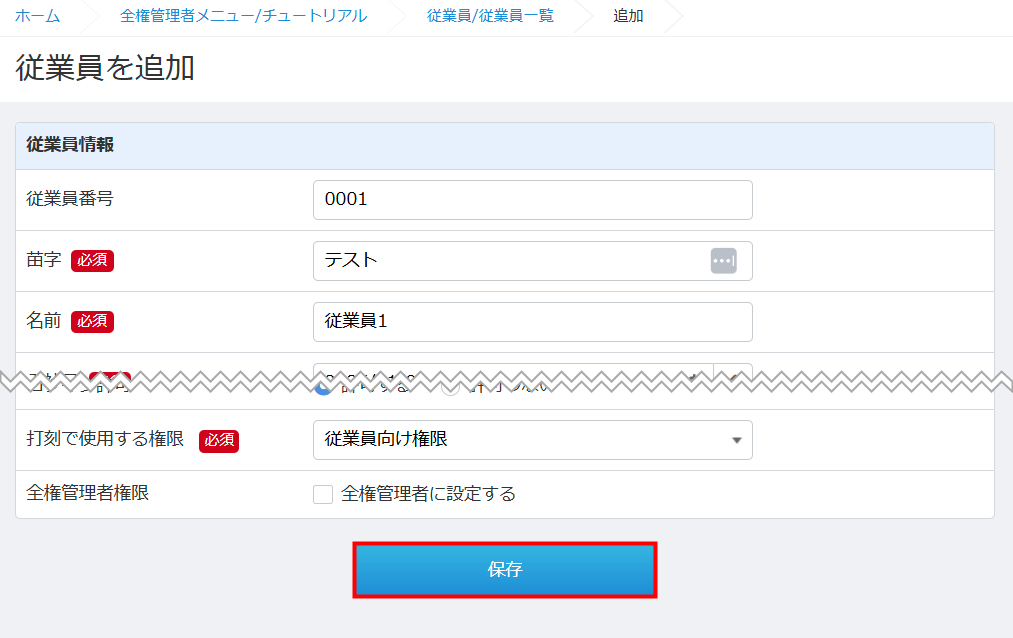Viewport: 1013px width, 638px height.
Task: Click the 従業員番号 row label
Action: click(70, 198)
